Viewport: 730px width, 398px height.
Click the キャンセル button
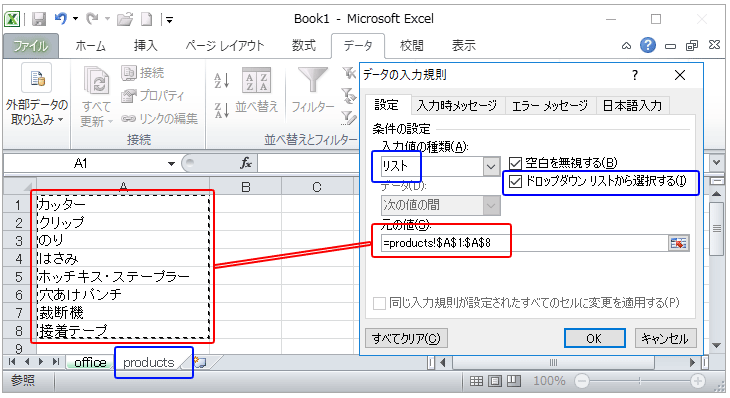coord(665,338)
